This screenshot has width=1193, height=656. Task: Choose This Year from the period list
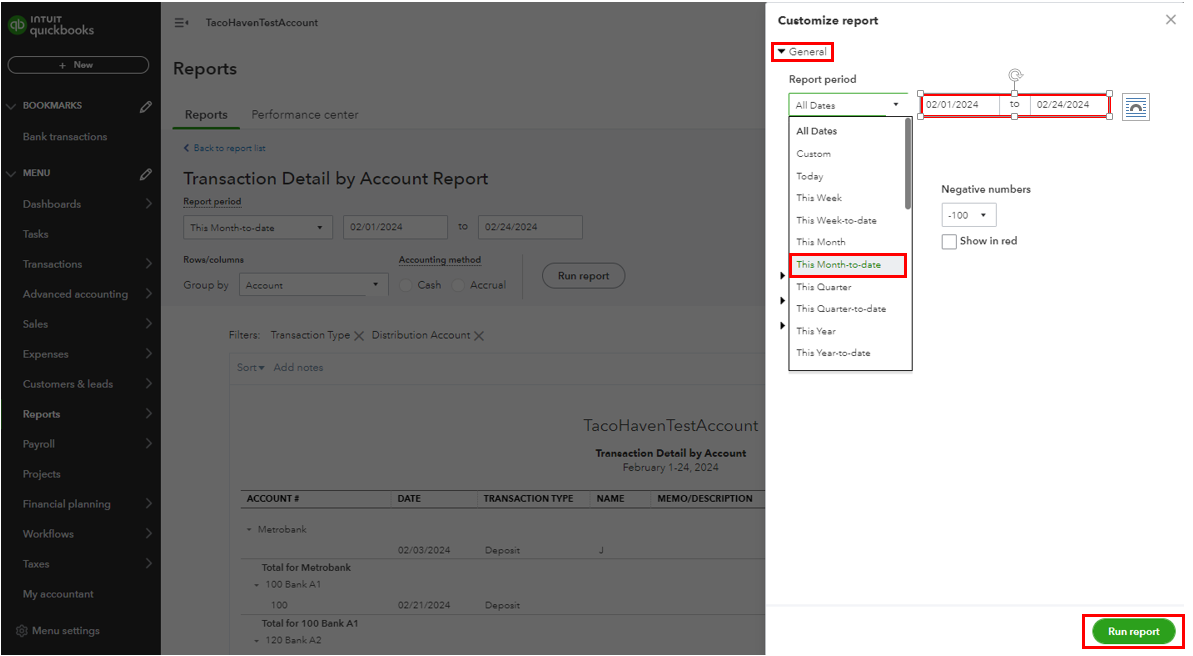[847, 331]
